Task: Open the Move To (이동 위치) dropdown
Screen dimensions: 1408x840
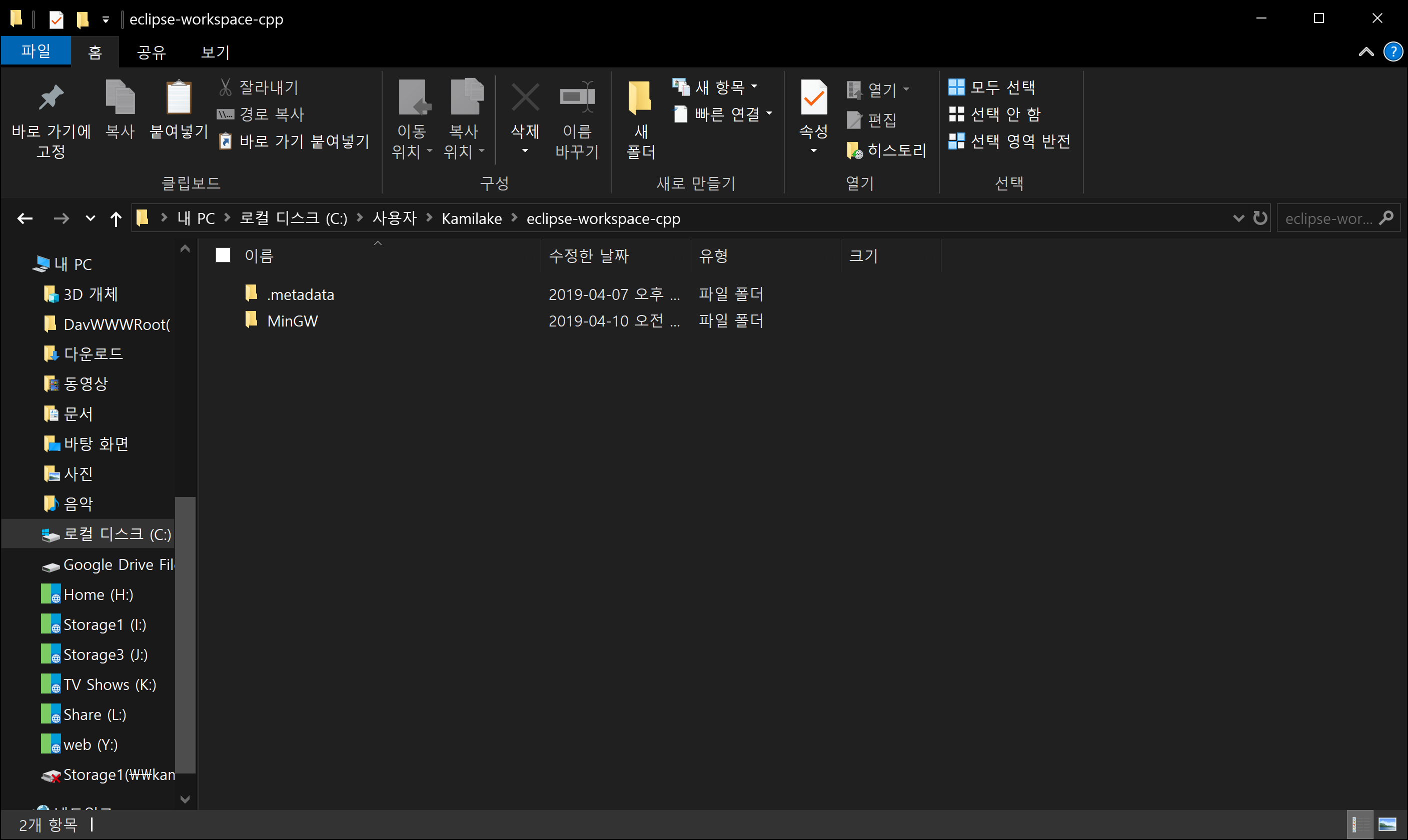Action: pyautogui.click(x=412, y=141)
